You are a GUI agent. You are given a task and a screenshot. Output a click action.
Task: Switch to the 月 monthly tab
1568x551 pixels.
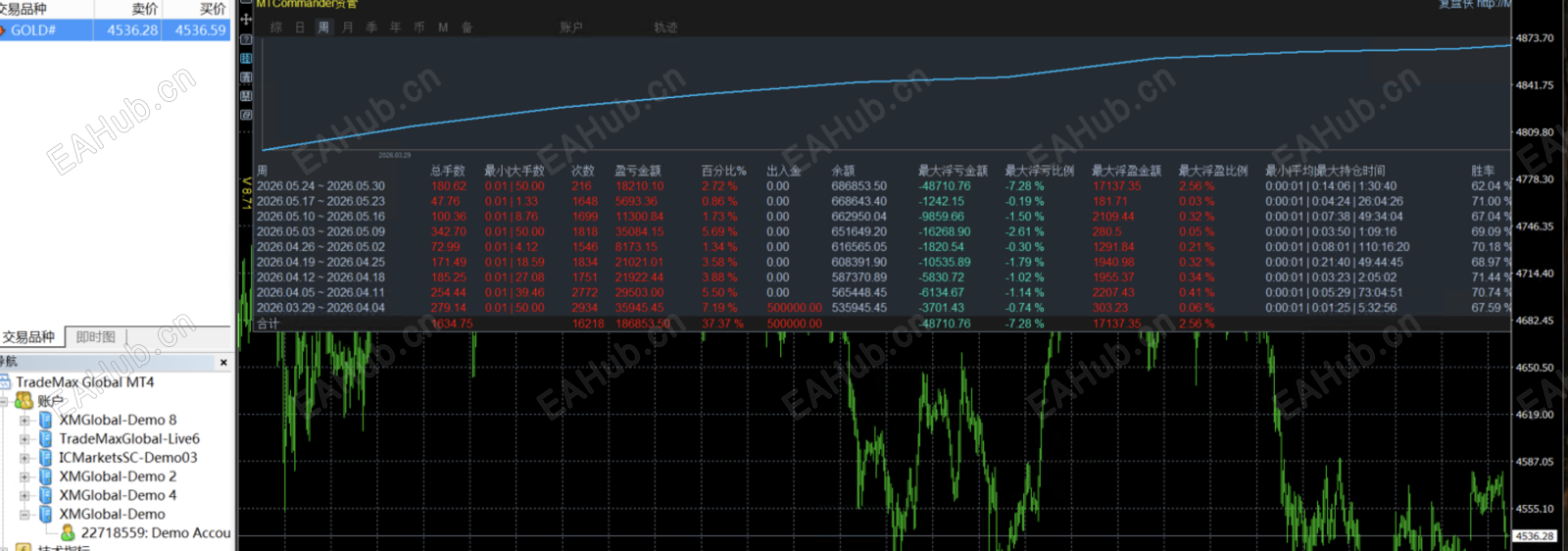click(x=348, y=27)
